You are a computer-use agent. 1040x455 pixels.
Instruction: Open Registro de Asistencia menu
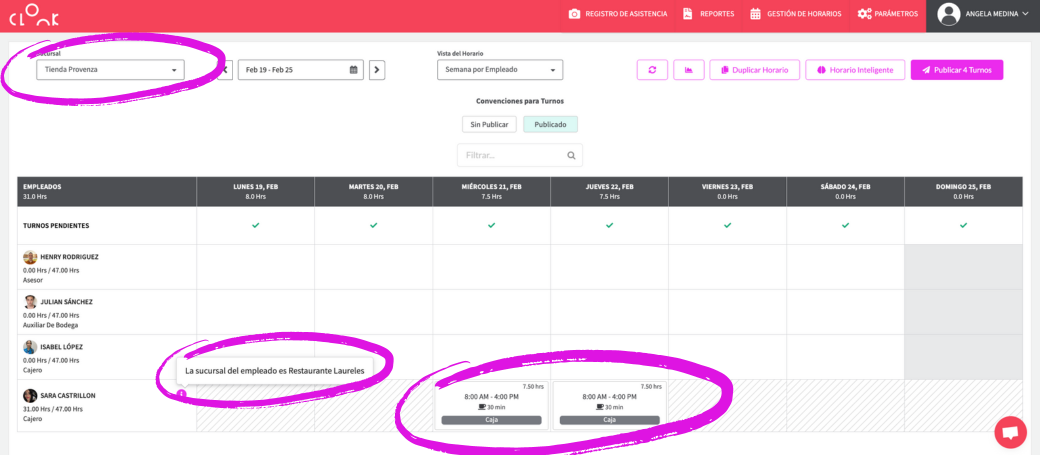coord(617,14)
